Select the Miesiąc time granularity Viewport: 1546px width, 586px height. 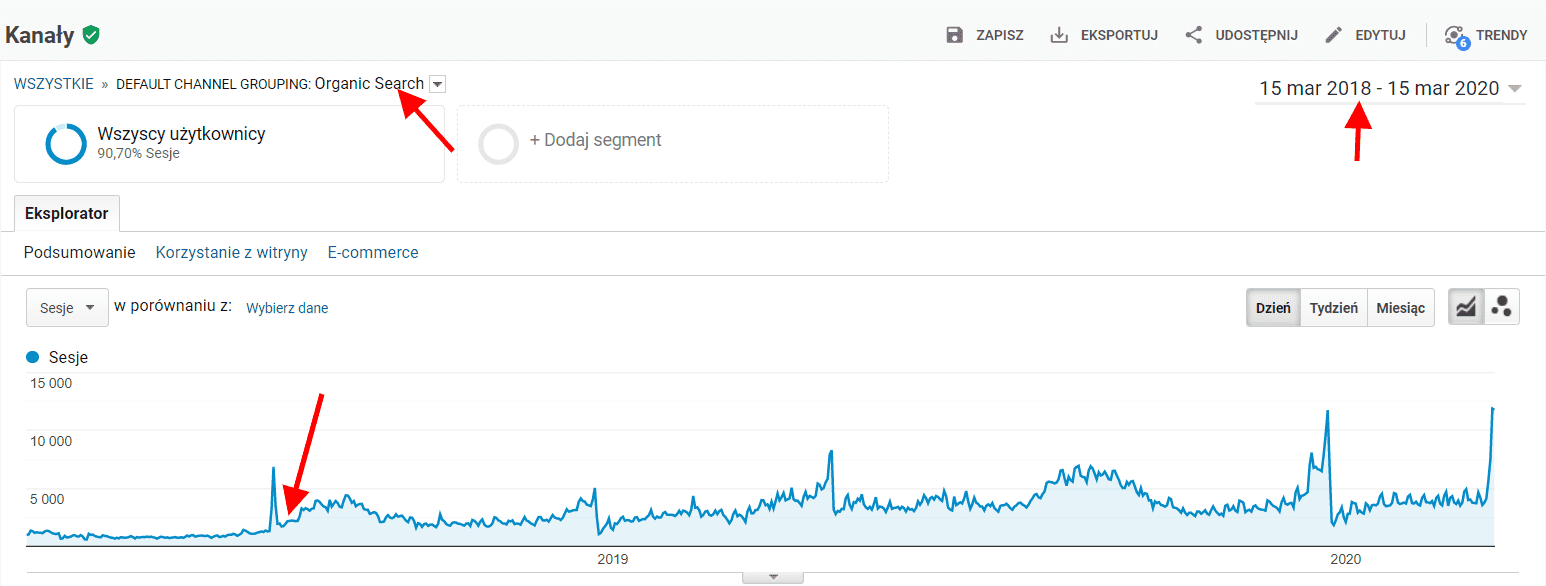[1400, 308]
